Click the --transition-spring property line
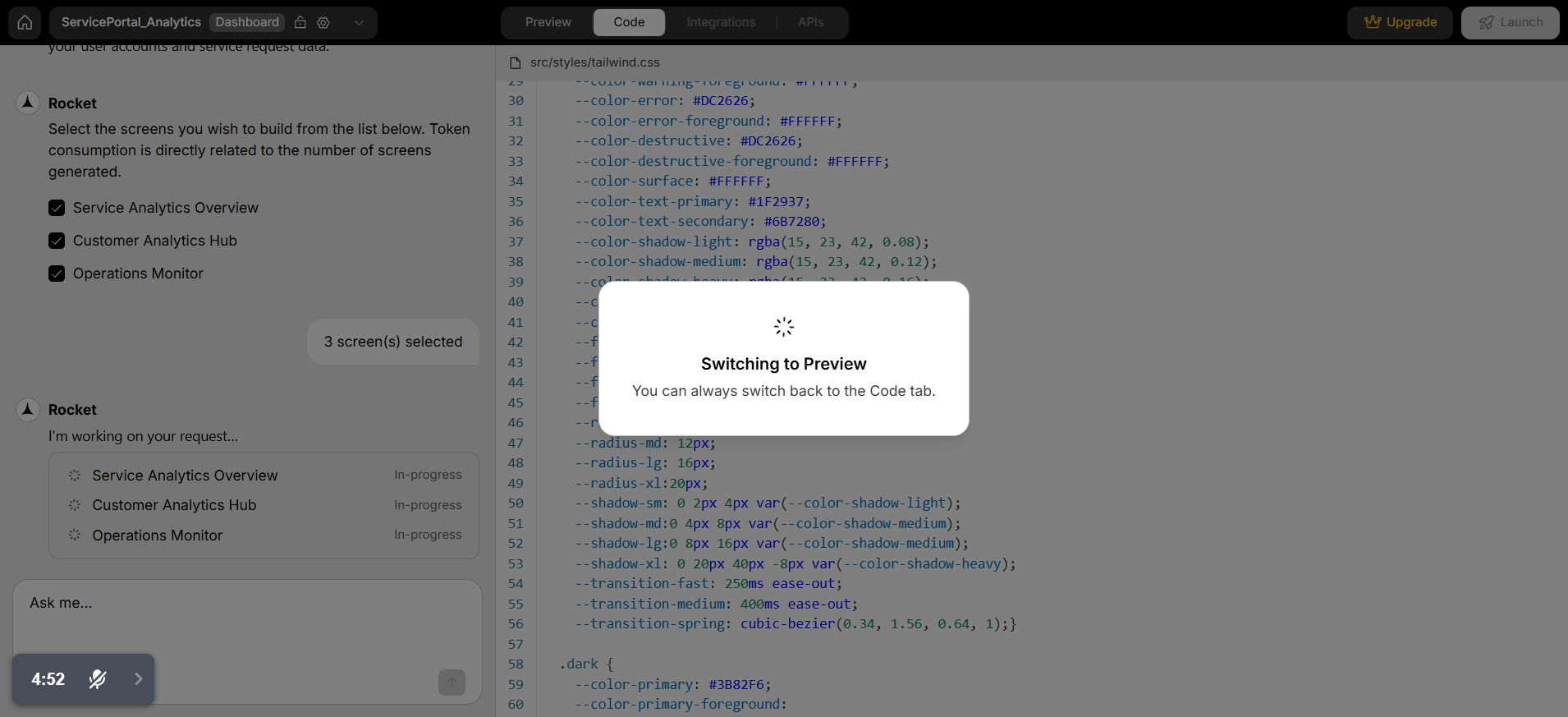The image size is (1568, 717). (x=795, y=624)
